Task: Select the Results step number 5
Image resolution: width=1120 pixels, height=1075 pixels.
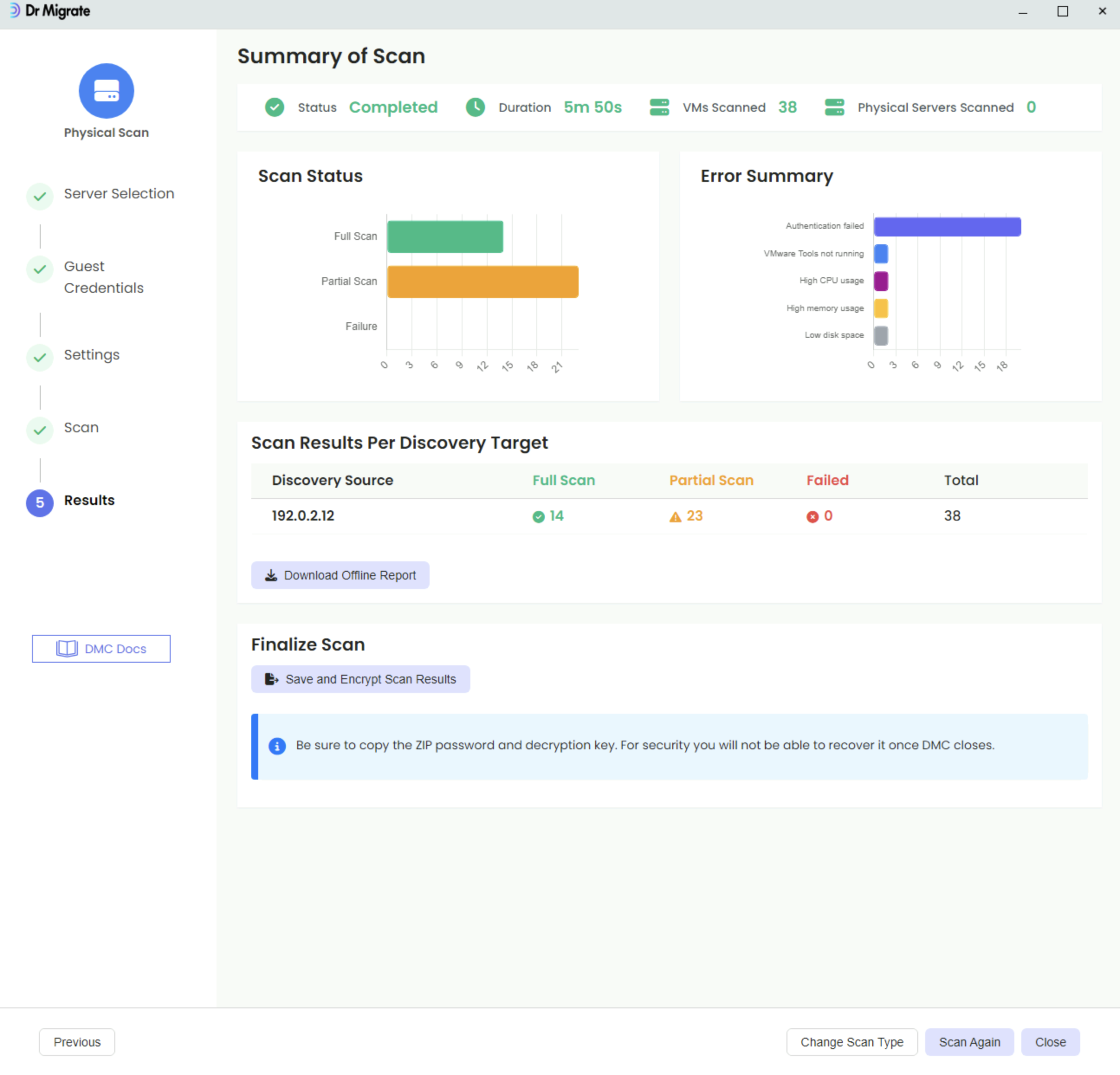Action: 40,502
